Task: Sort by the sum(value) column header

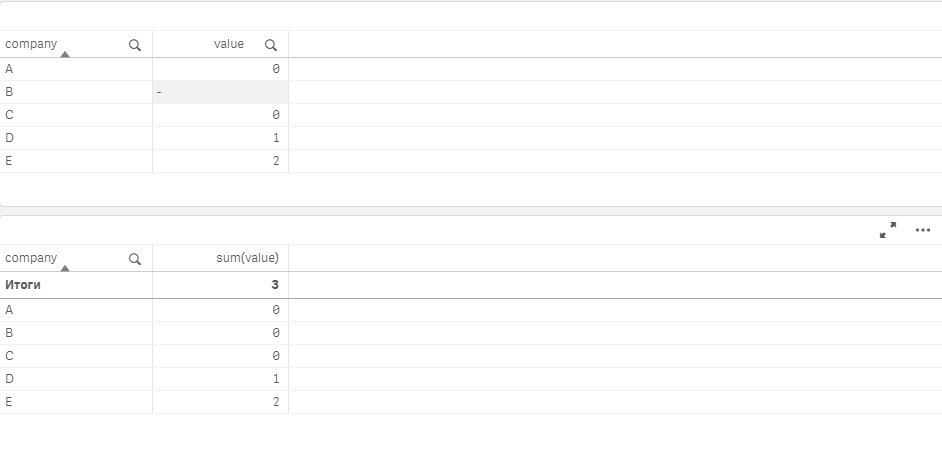Action: point(248,258)
